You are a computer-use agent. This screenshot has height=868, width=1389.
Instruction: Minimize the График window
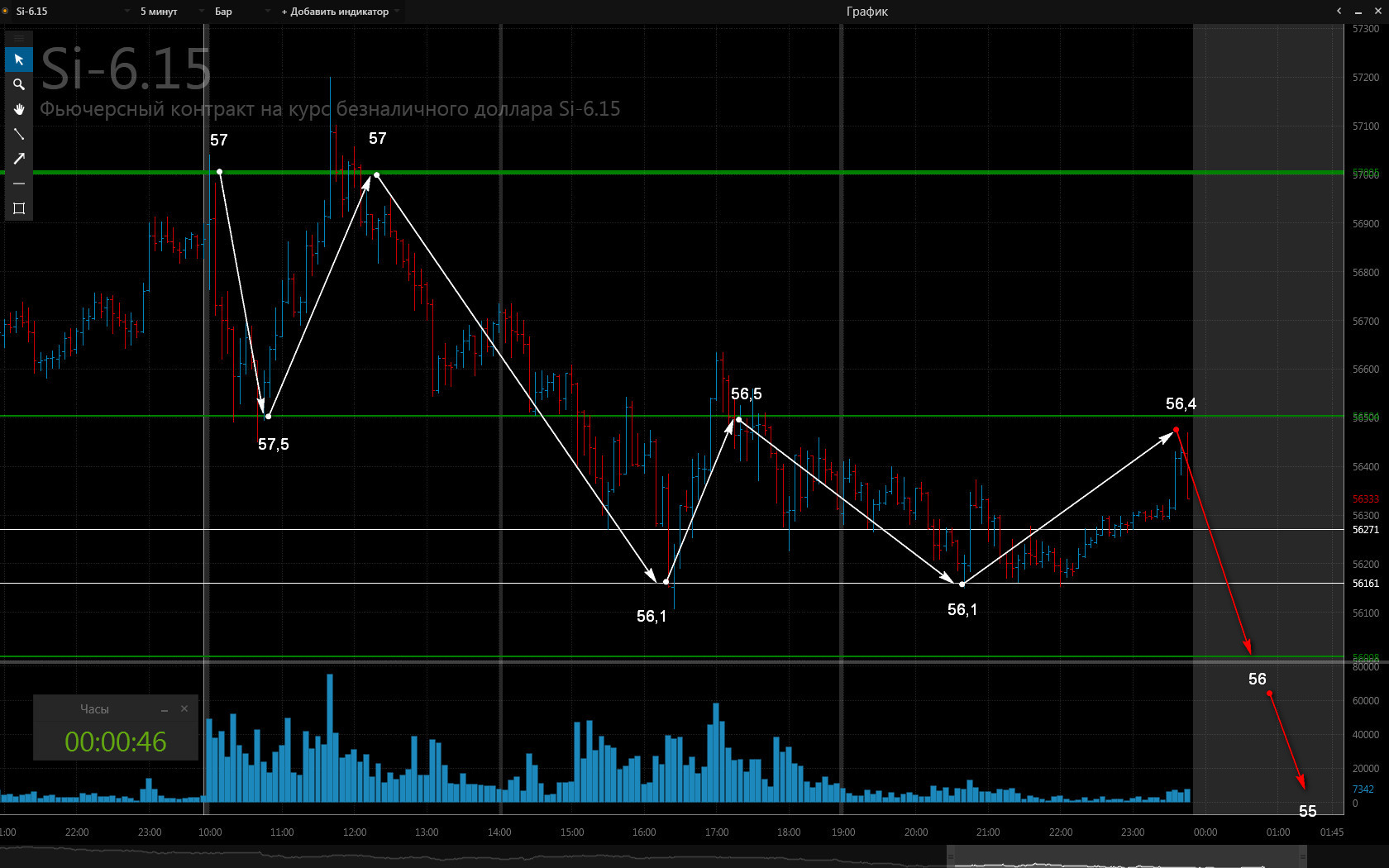point(1358,12)
